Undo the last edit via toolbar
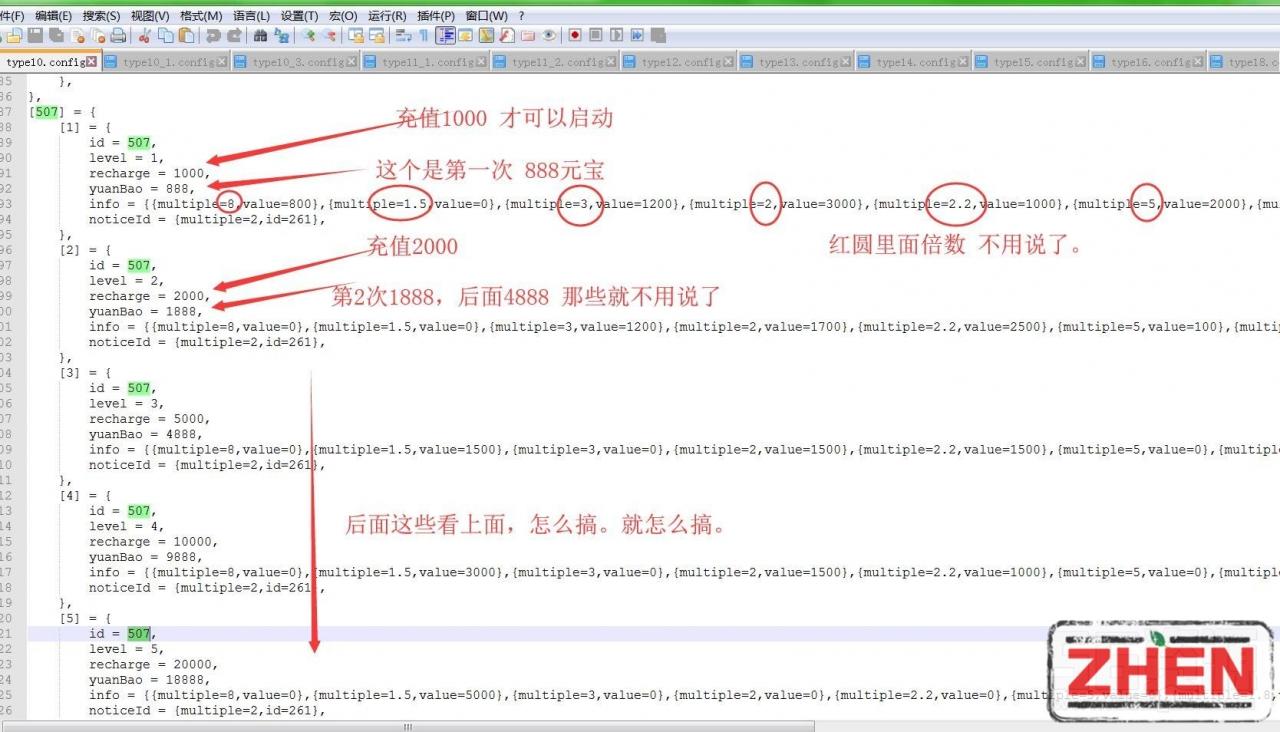1280x732 pixels. coord(212,35)
